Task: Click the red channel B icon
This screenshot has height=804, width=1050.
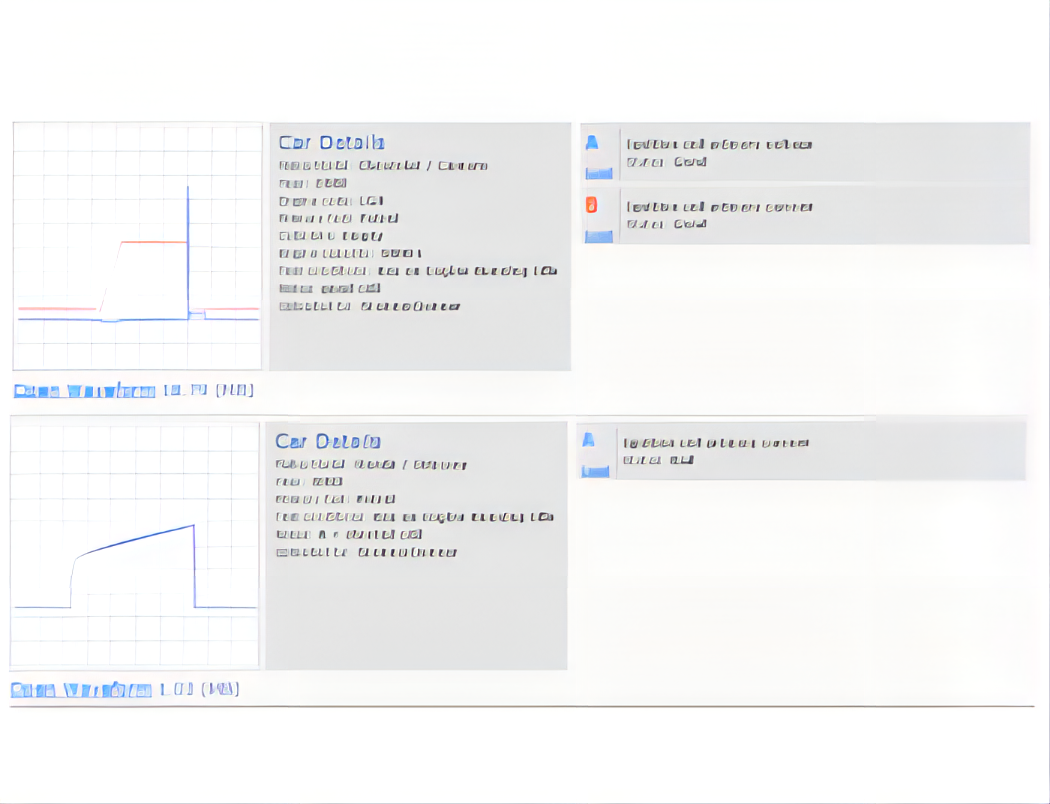Action: coord(591,205)
